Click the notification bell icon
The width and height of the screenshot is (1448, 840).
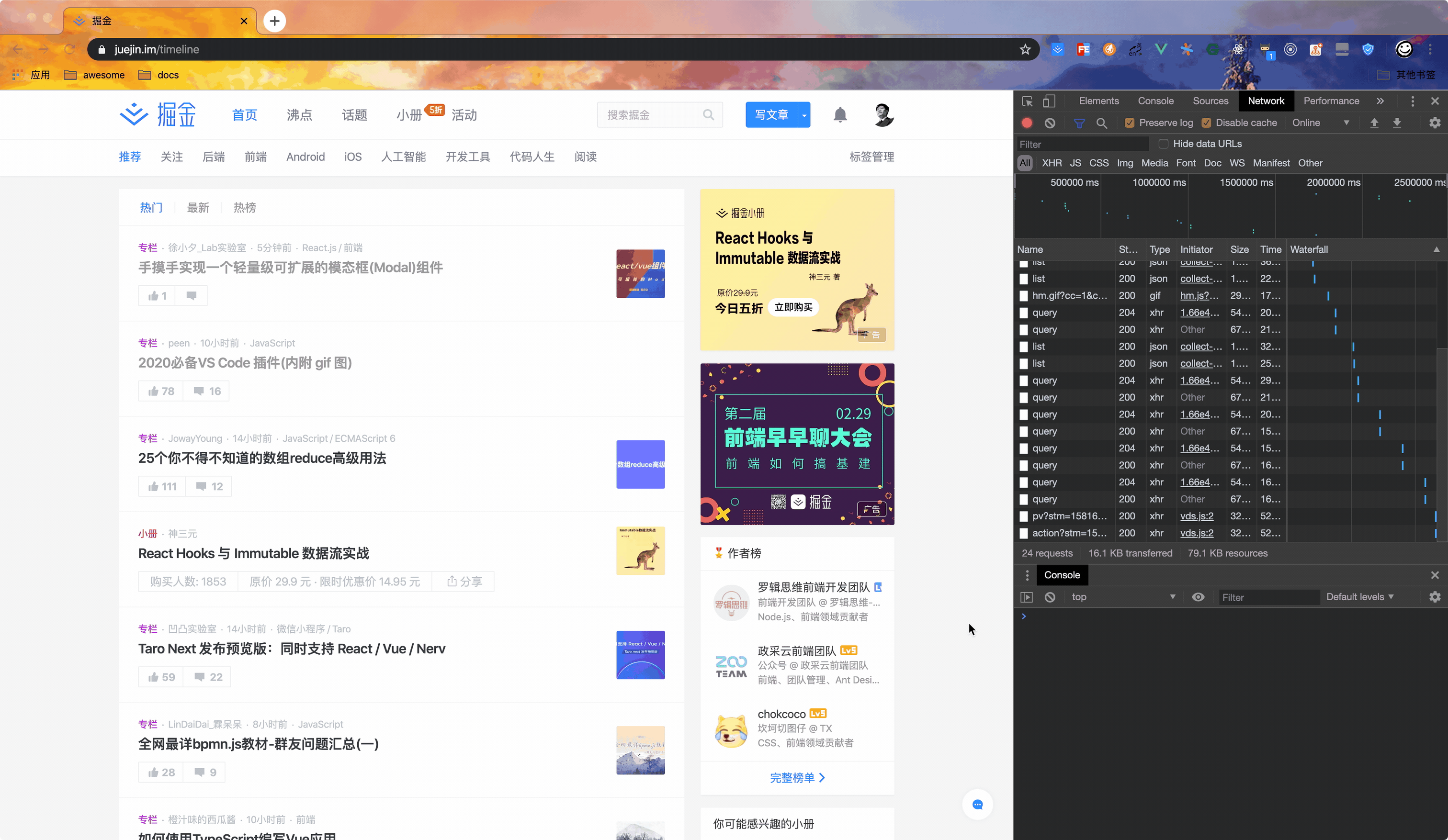[840, 115]
